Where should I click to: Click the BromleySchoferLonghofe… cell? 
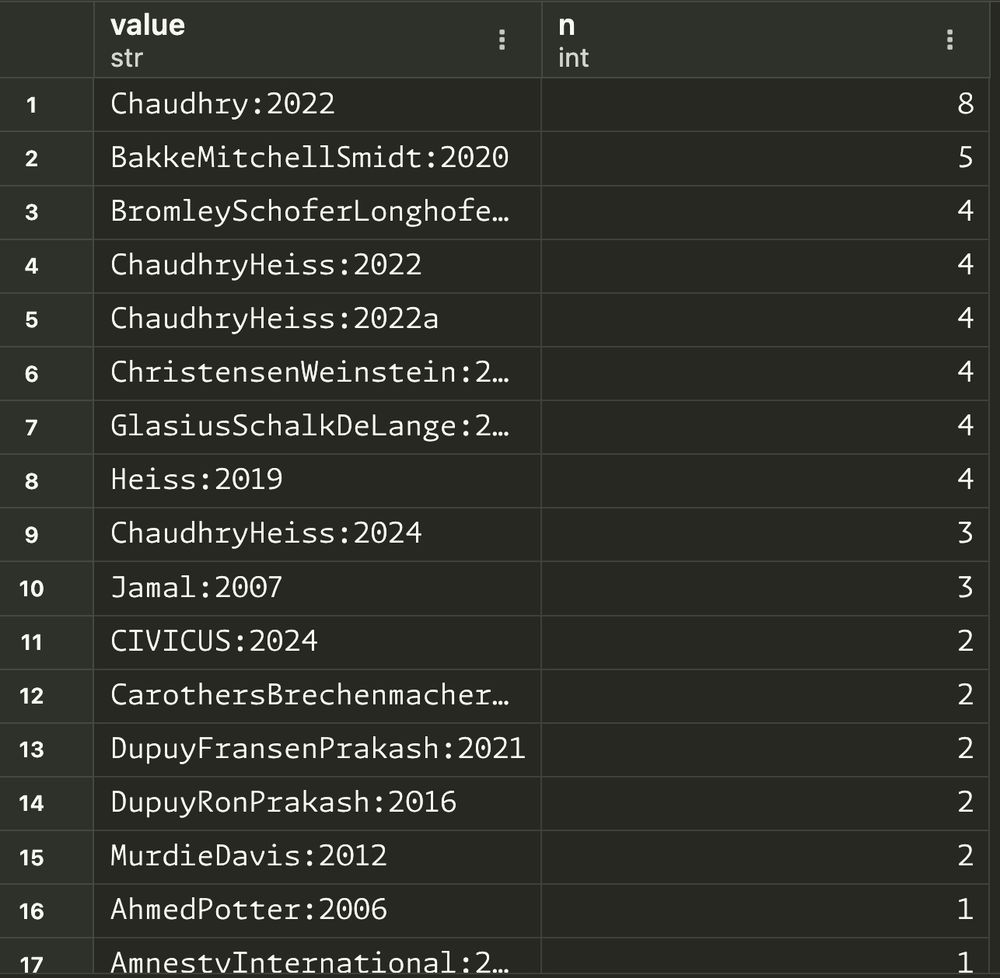(318, 212)
